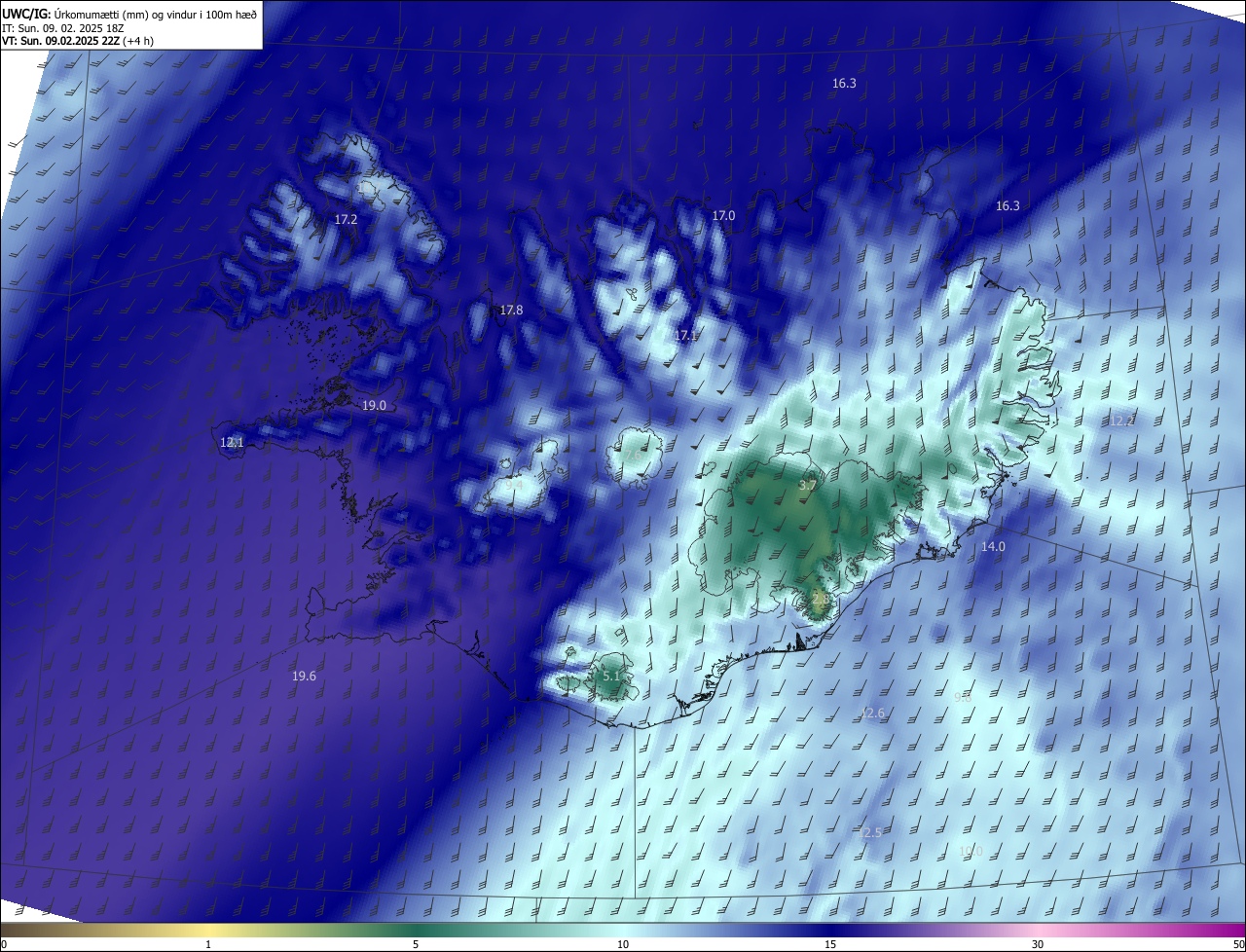Viewport: 1246px width, 952px height.
Task: Click the faint 10.0 value on the map
Action: pos(971,852)
